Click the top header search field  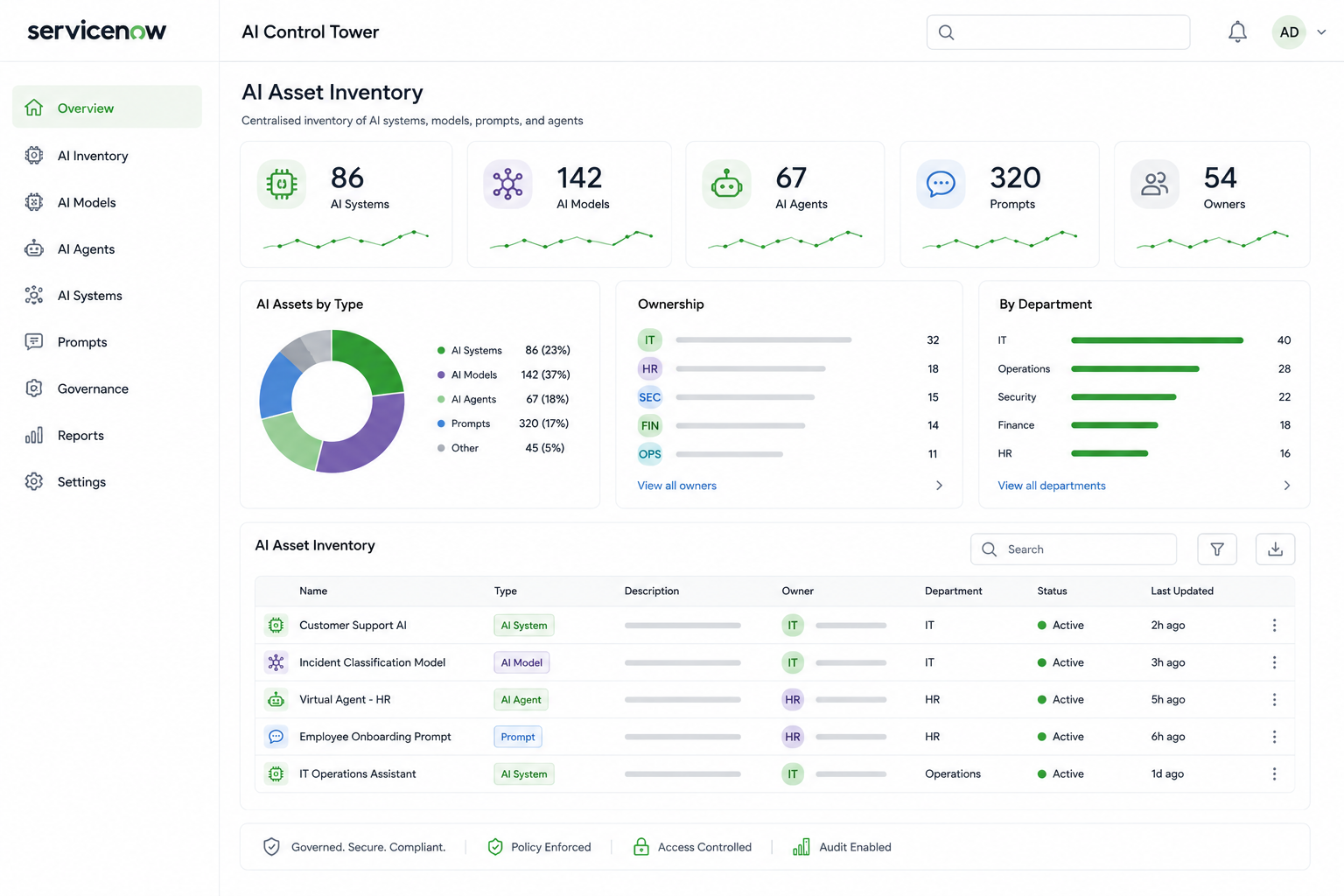(x=1058, y=32)
